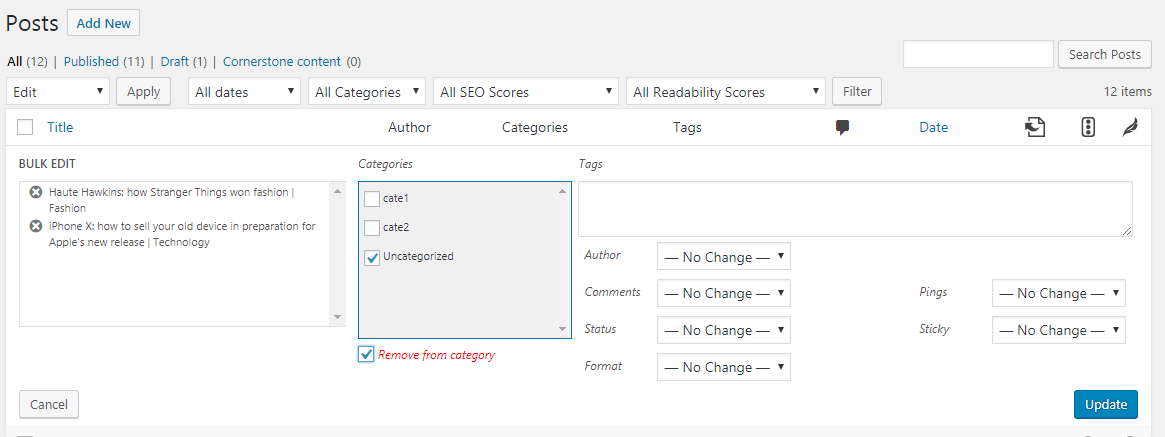Viewport: 1165px width, 437px height.
Task: Click the readability feather column icon
Action: coord(1129,128)
